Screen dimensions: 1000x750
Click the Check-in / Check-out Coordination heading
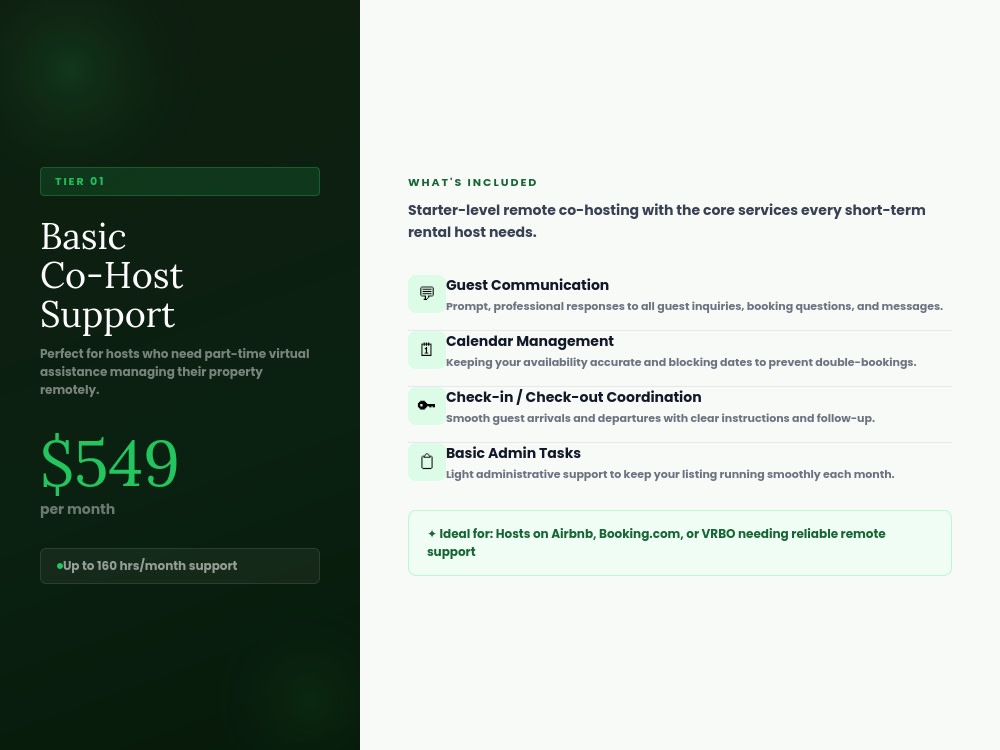[573, 397]
